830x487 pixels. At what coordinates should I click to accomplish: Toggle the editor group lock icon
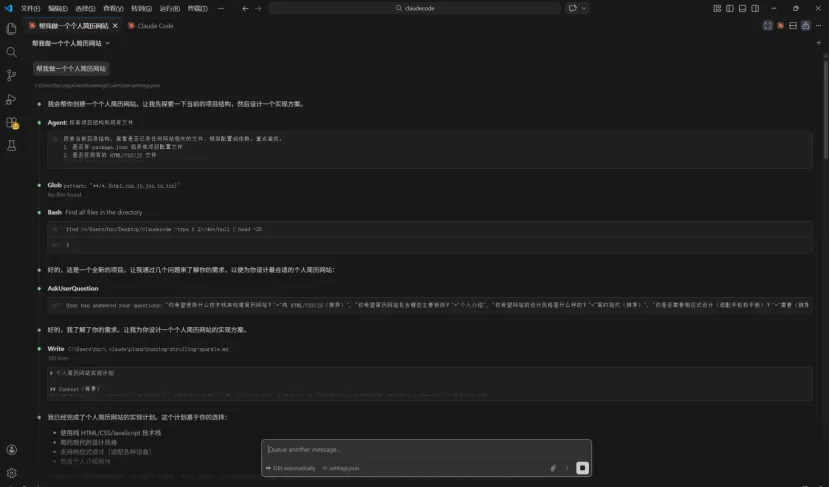coord(806,25)
